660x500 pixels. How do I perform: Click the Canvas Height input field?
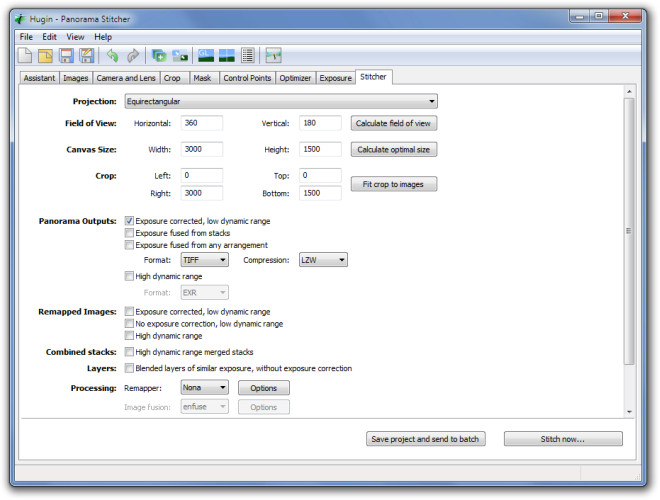[320, 149]
